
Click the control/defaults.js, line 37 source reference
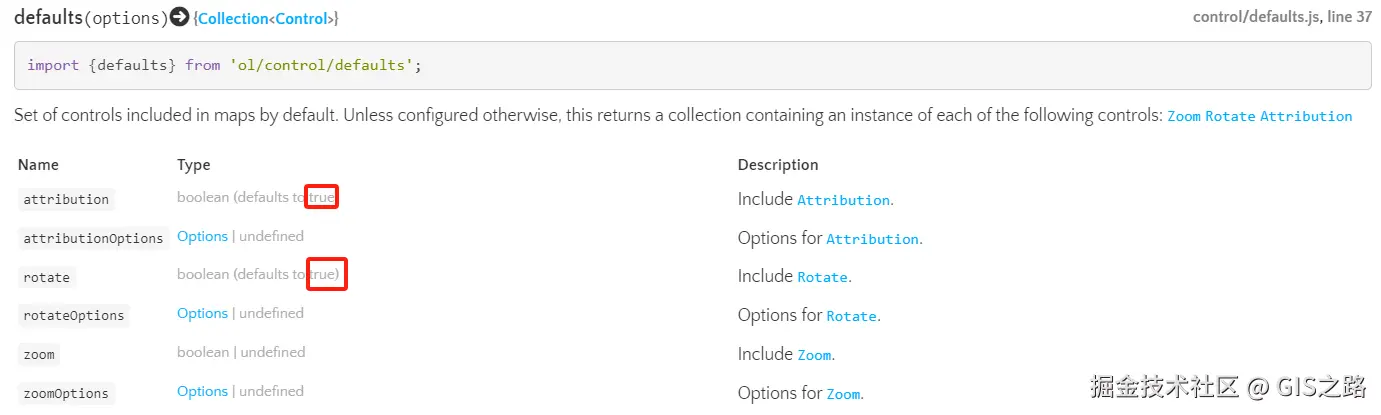click(x=1281, y=17)
